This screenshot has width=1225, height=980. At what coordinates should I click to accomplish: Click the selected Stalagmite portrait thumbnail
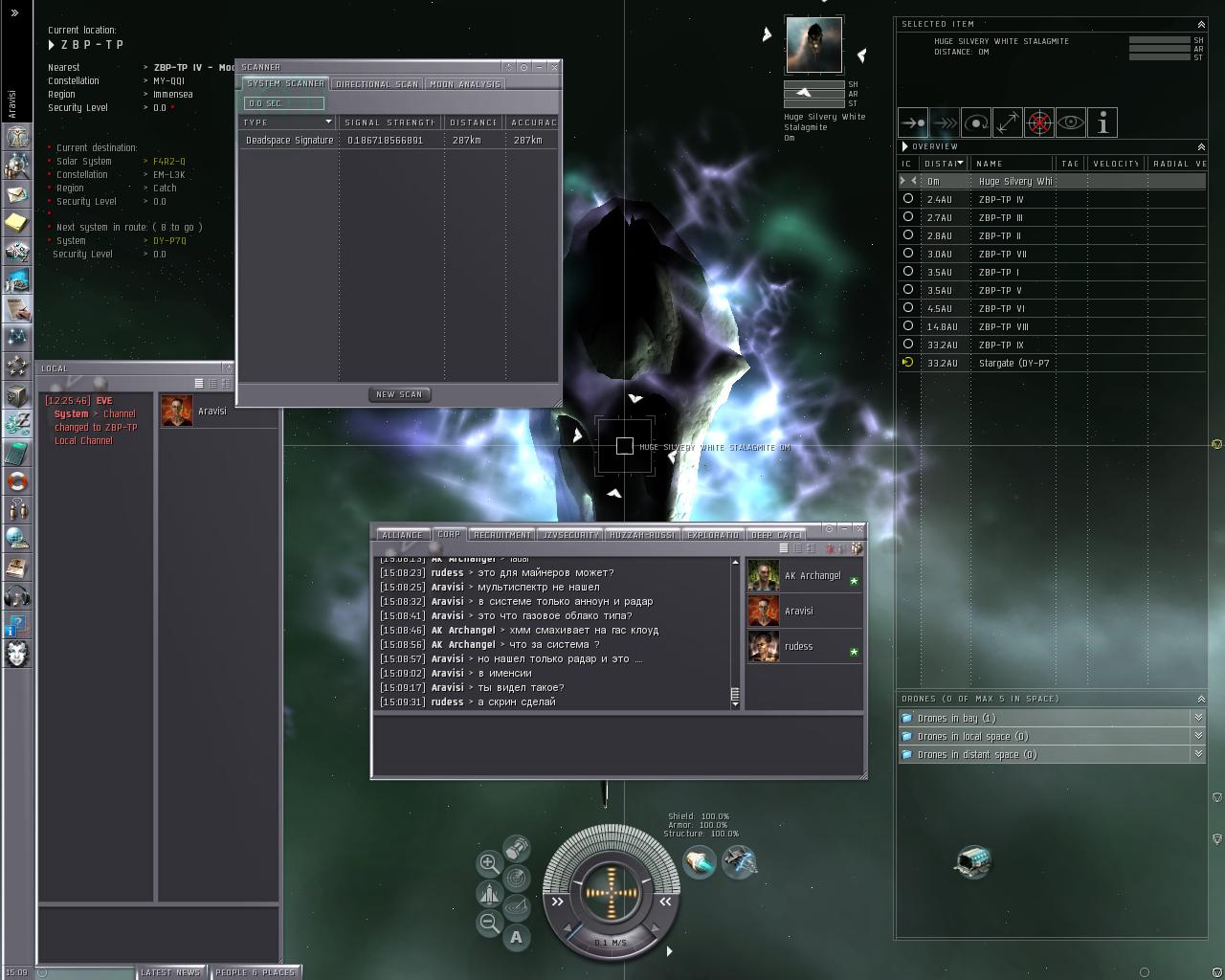tap(814, 45)
